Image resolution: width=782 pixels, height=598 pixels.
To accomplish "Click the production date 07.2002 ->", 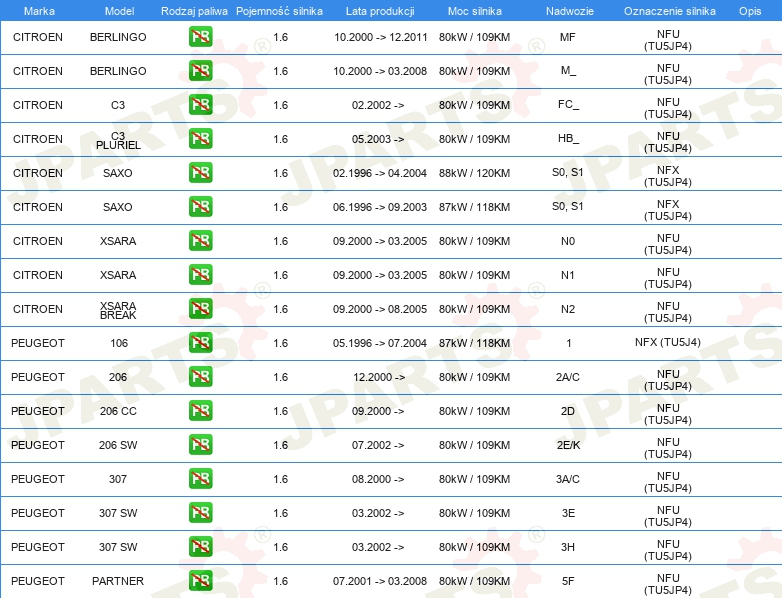I will pos(378,445).
